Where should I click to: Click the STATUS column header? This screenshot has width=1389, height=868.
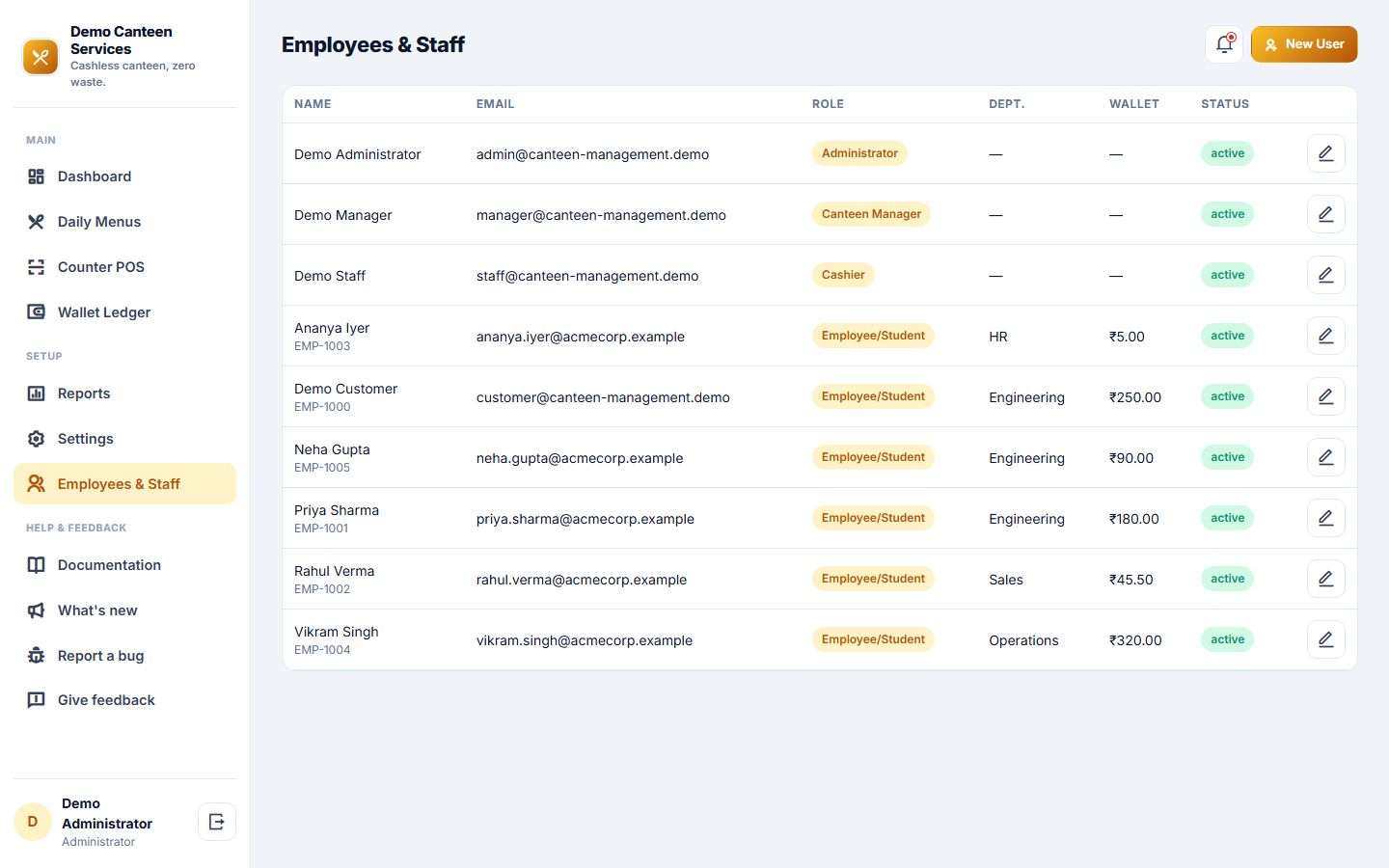pos(1225,104)
